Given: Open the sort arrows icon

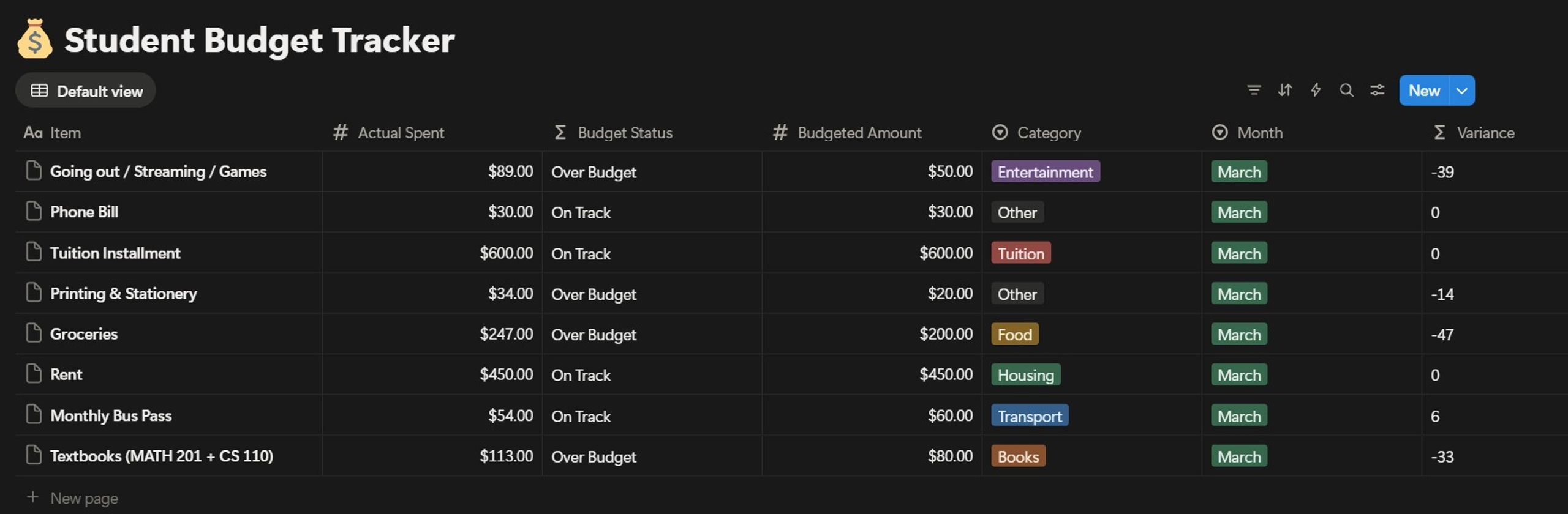Looking at the screenshot, I should pyautogui.click(x=1285, y=91).
